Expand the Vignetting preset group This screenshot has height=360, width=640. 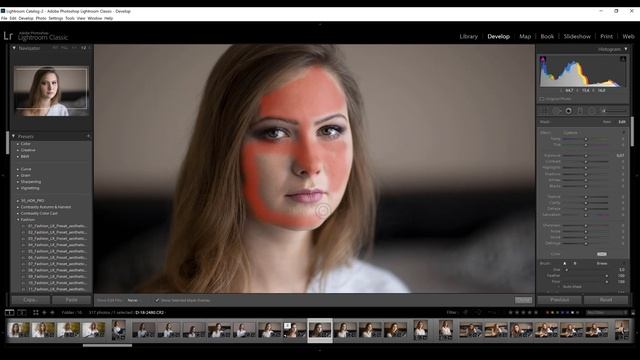(x=18, y=188)
